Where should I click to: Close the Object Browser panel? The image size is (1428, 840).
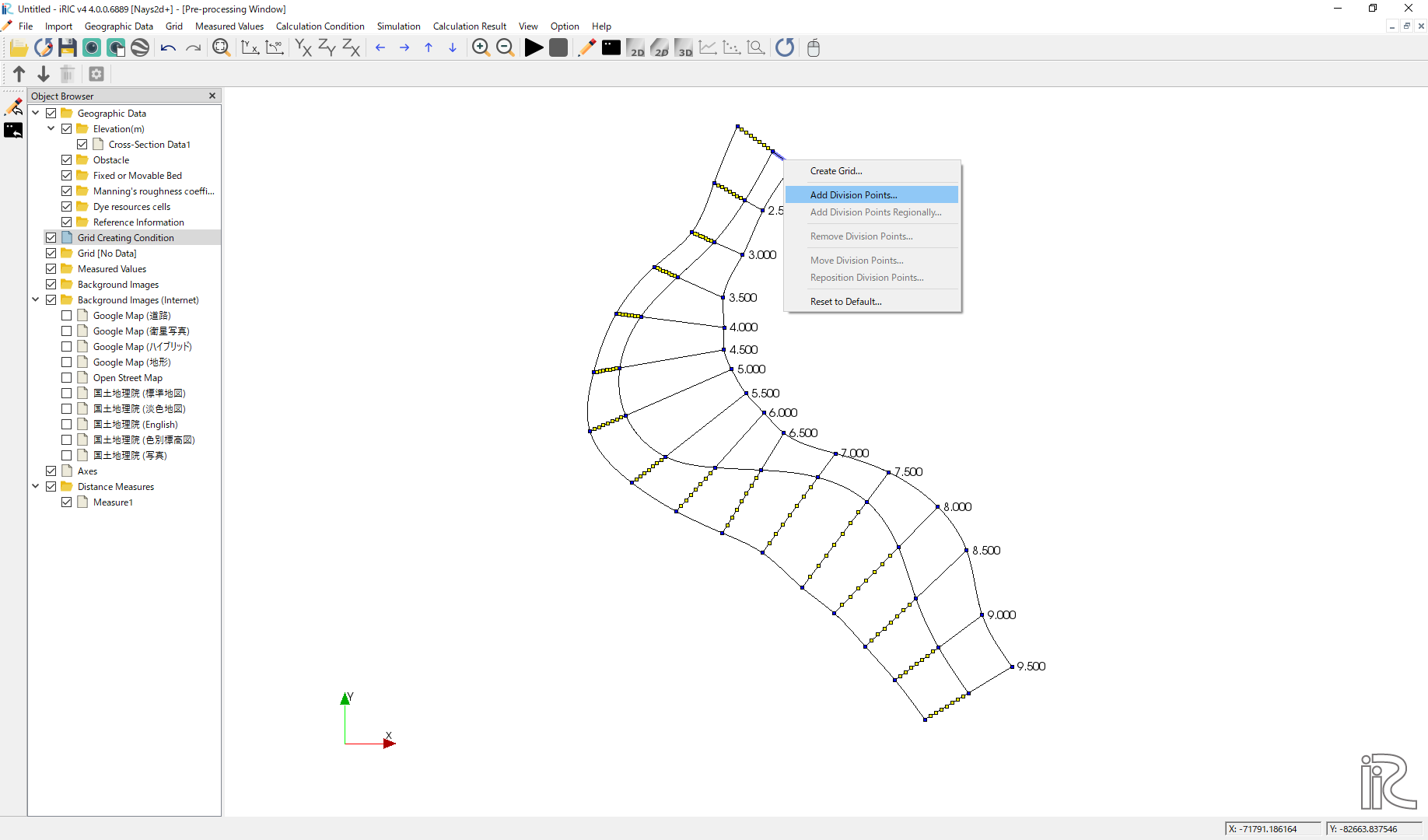pyautogui.click(x=212, y=96)
